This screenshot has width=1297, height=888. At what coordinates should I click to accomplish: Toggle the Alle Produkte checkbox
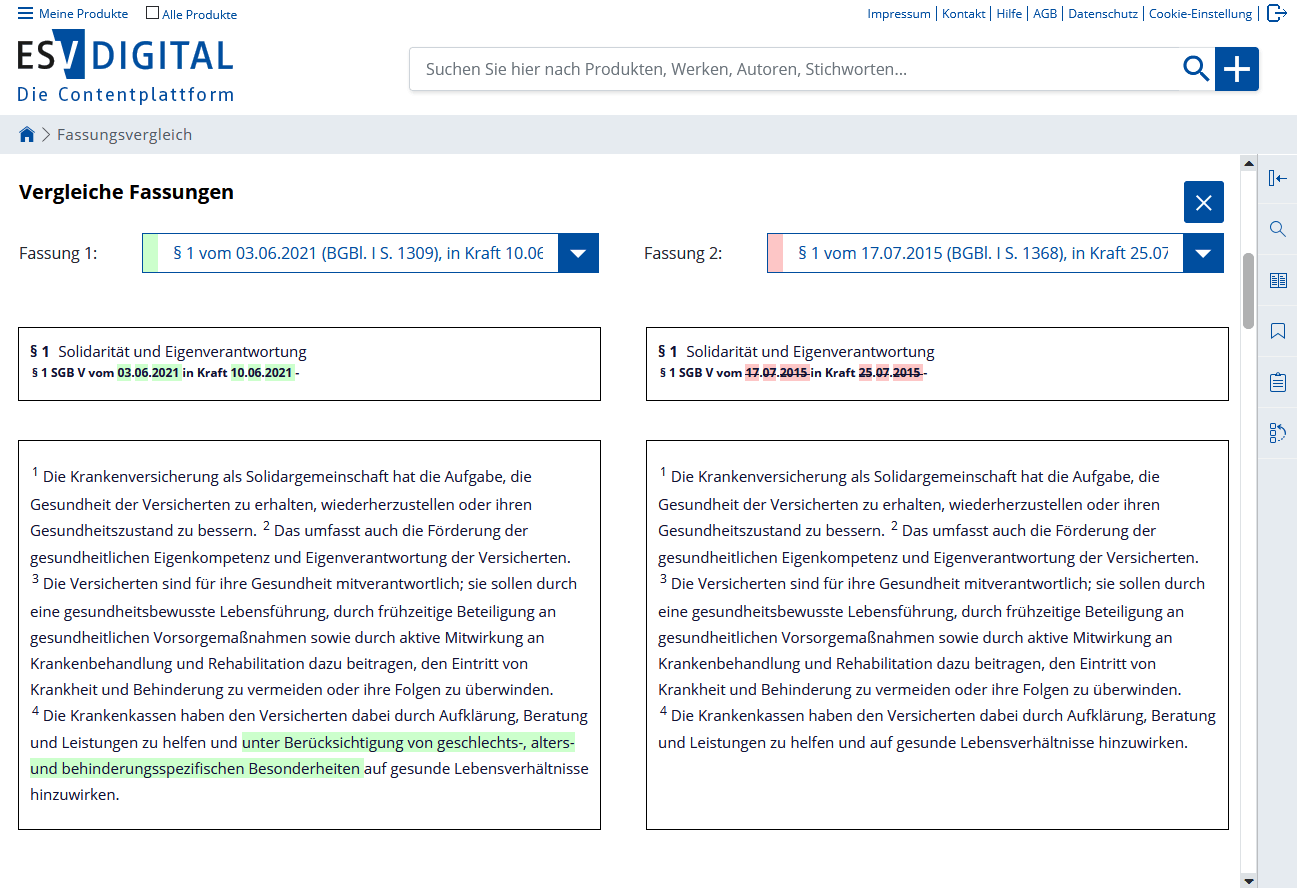pos(152,13)
